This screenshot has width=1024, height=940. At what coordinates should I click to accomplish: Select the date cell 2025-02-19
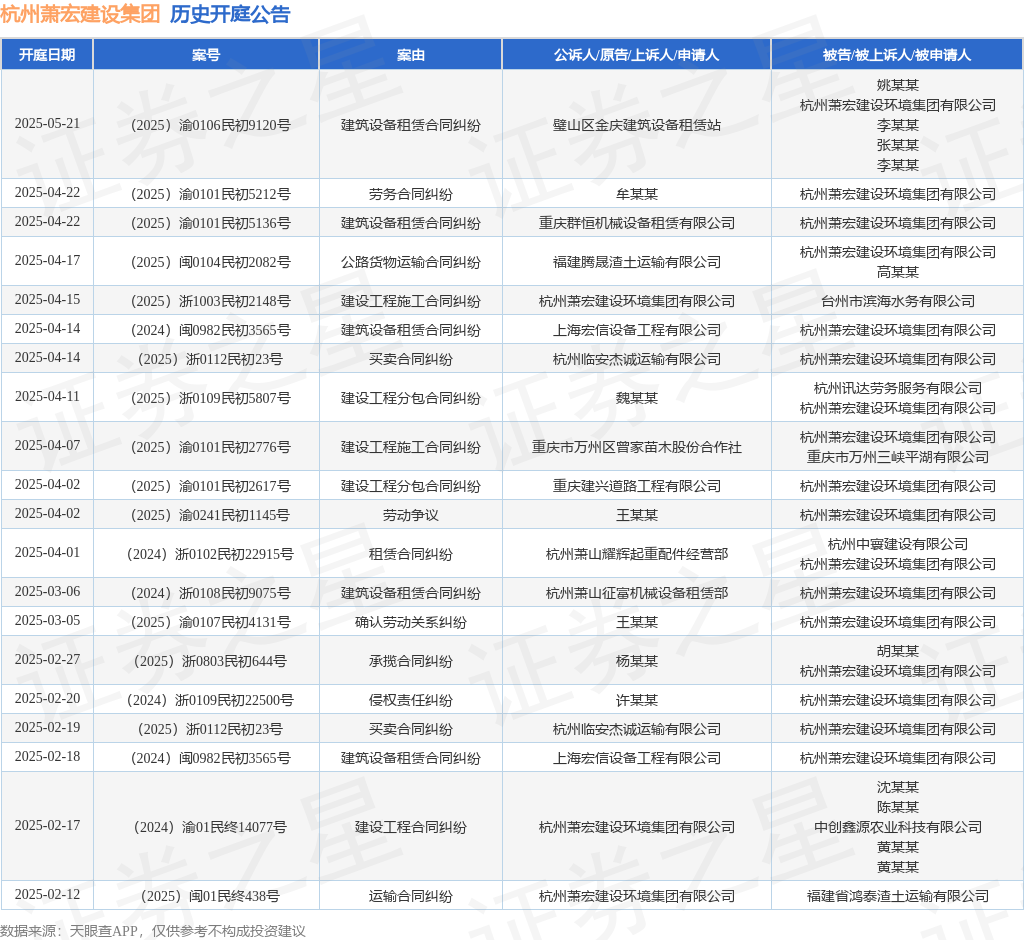pyautogui.click(x=47, y=728)
